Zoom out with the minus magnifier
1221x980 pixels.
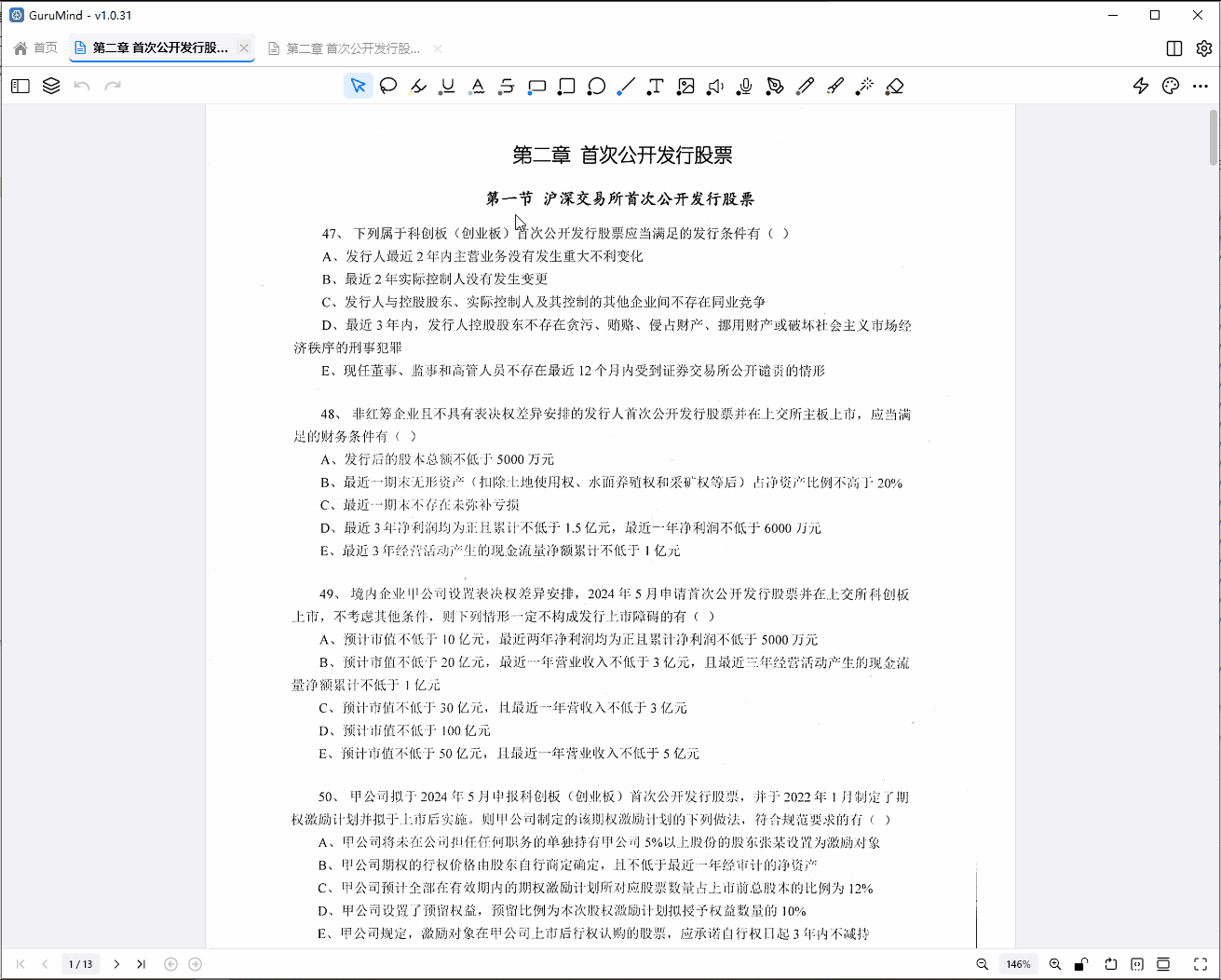click(x=983, y=964)
